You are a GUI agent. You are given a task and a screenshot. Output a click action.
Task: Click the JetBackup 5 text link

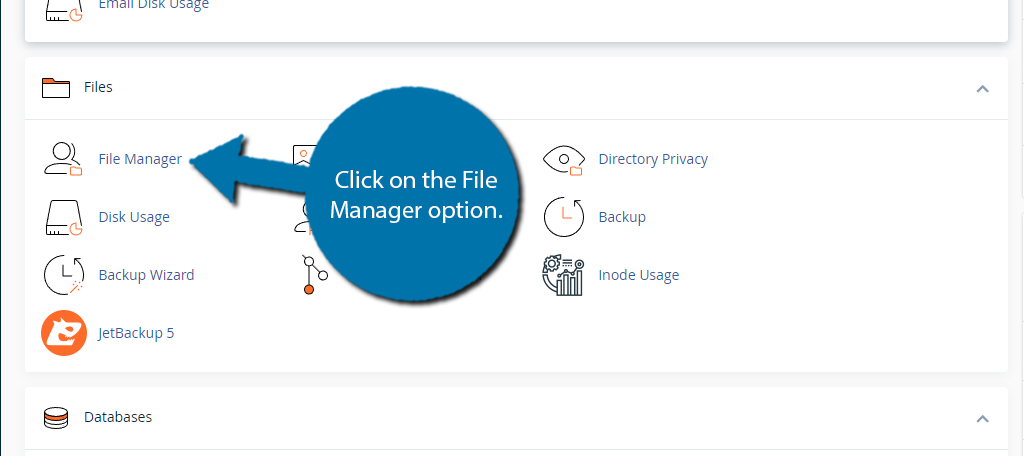pos(136,333)
